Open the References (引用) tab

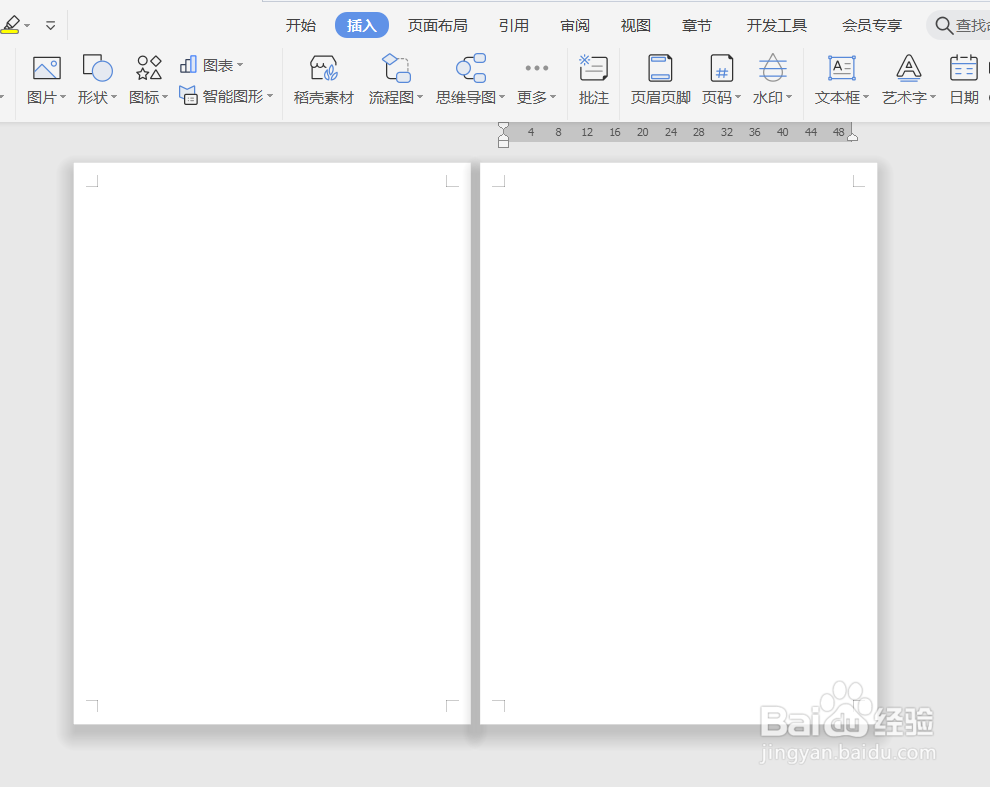point(513,26)
